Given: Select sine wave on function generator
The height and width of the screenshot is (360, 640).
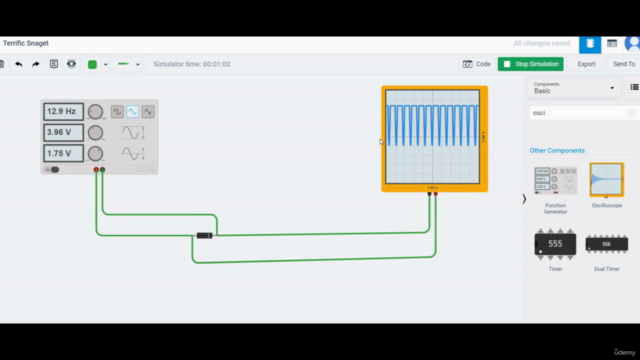Looking at the screenshot, I should 133,111.
